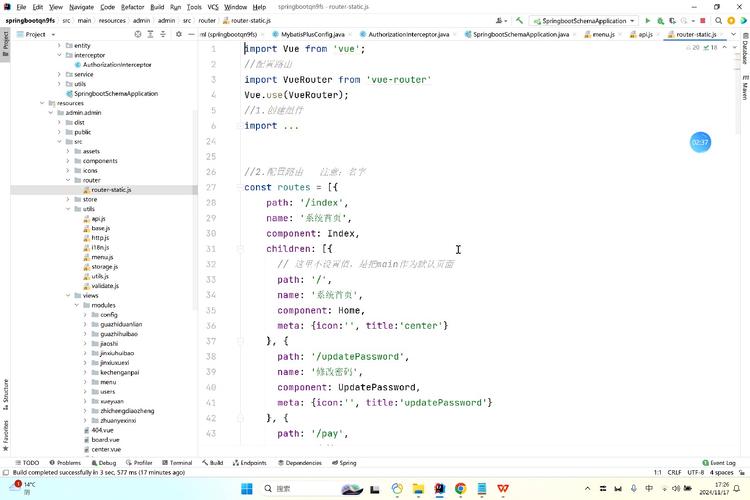Toggle the Database side panel
Image resolution: width=750 pixels, height=500 pixels.
(x=744, y=52)
